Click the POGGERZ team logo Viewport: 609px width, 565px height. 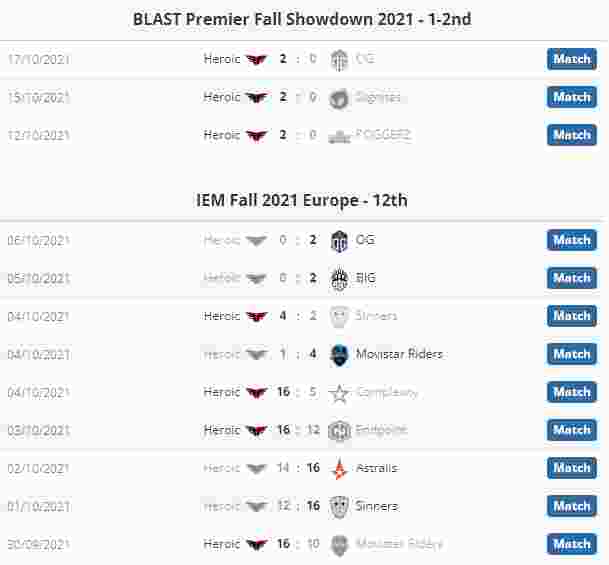[x=339, y=136]
